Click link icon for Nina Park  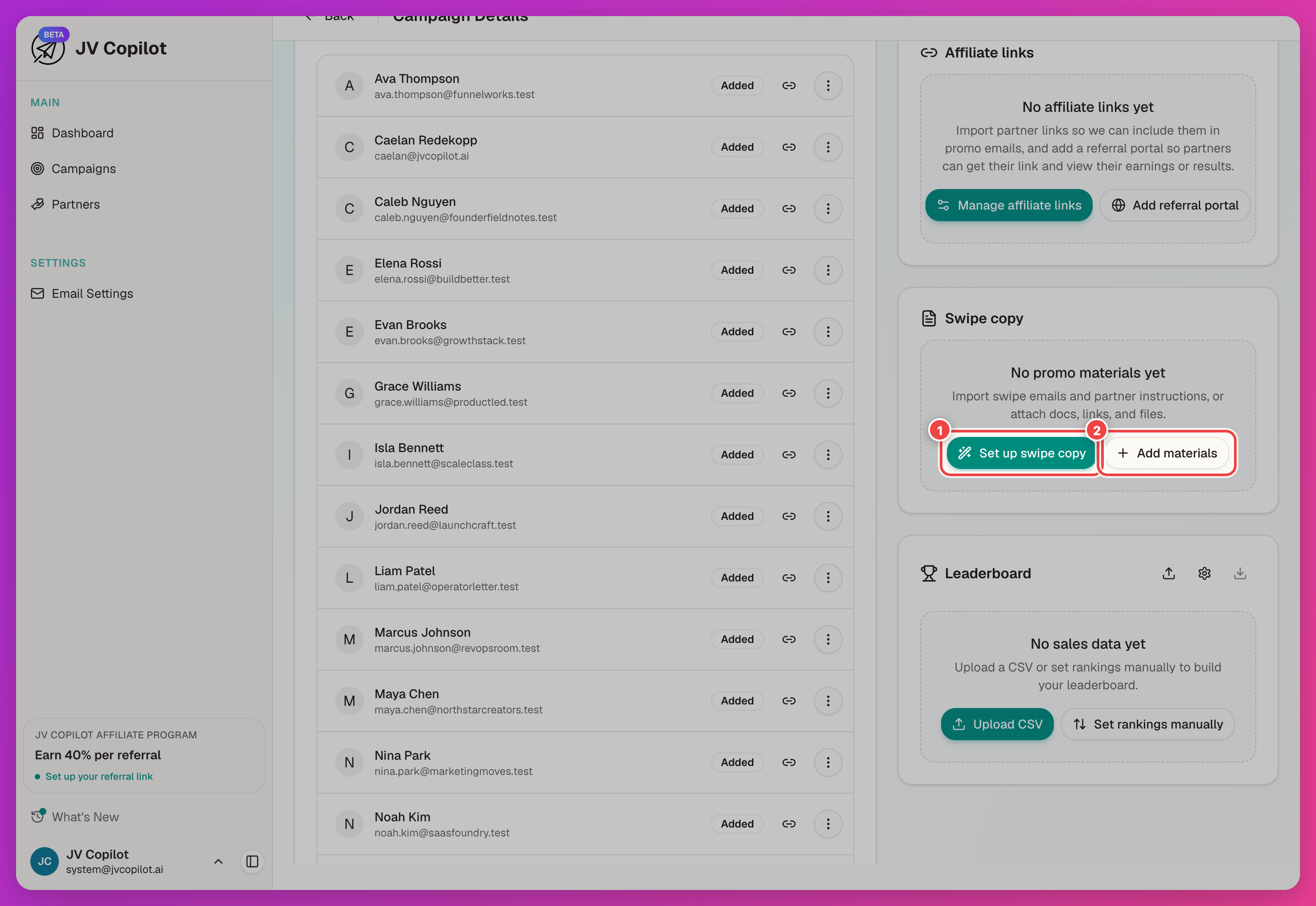[x=789, y=762]
